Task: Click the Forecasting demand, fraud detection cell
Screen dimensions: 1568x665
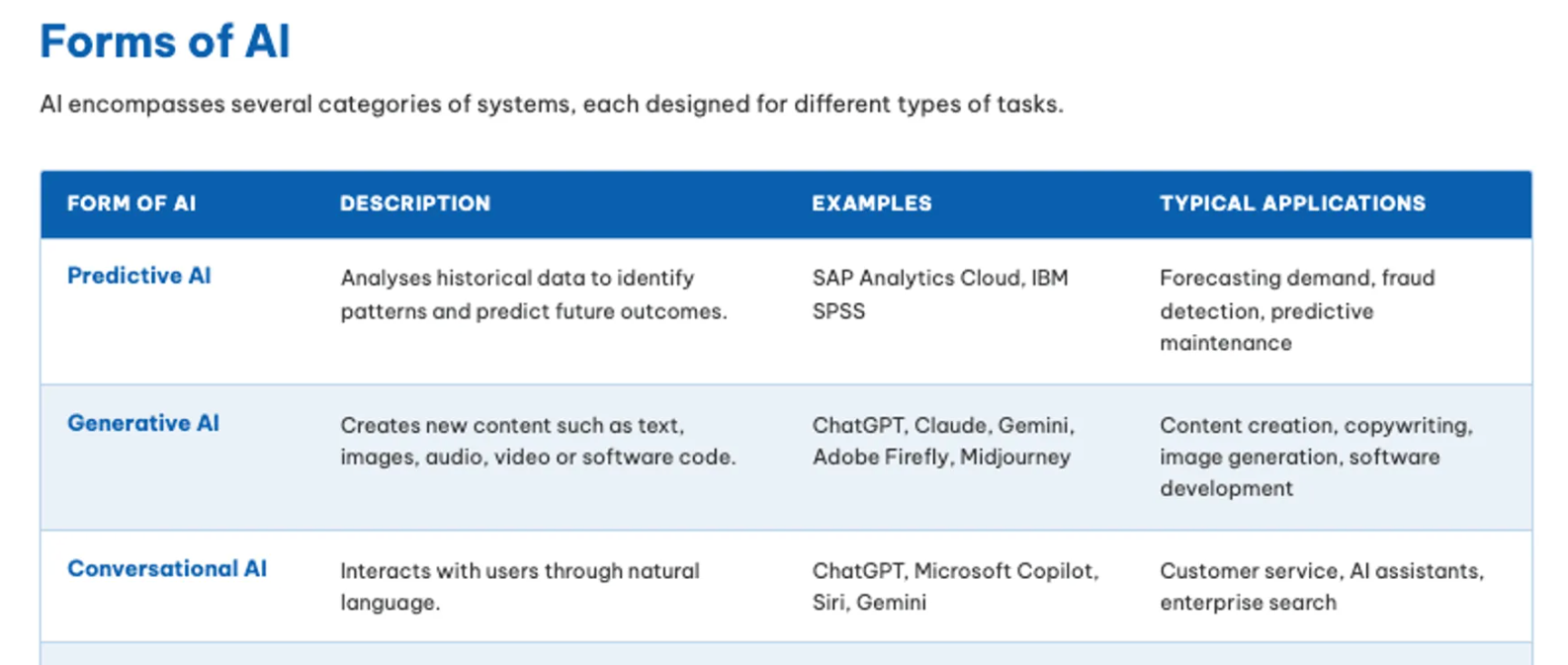Action: (1297, 310)
